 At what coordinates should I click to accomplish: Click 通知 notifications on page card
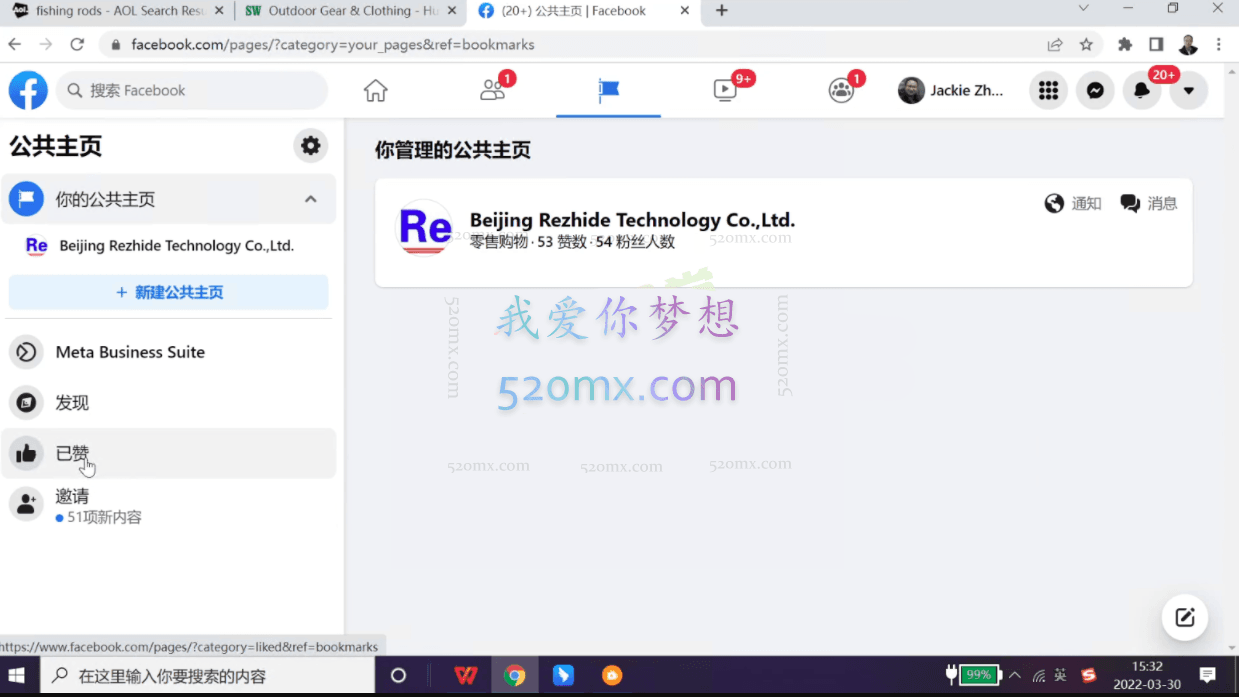[x=1073, y=203]
